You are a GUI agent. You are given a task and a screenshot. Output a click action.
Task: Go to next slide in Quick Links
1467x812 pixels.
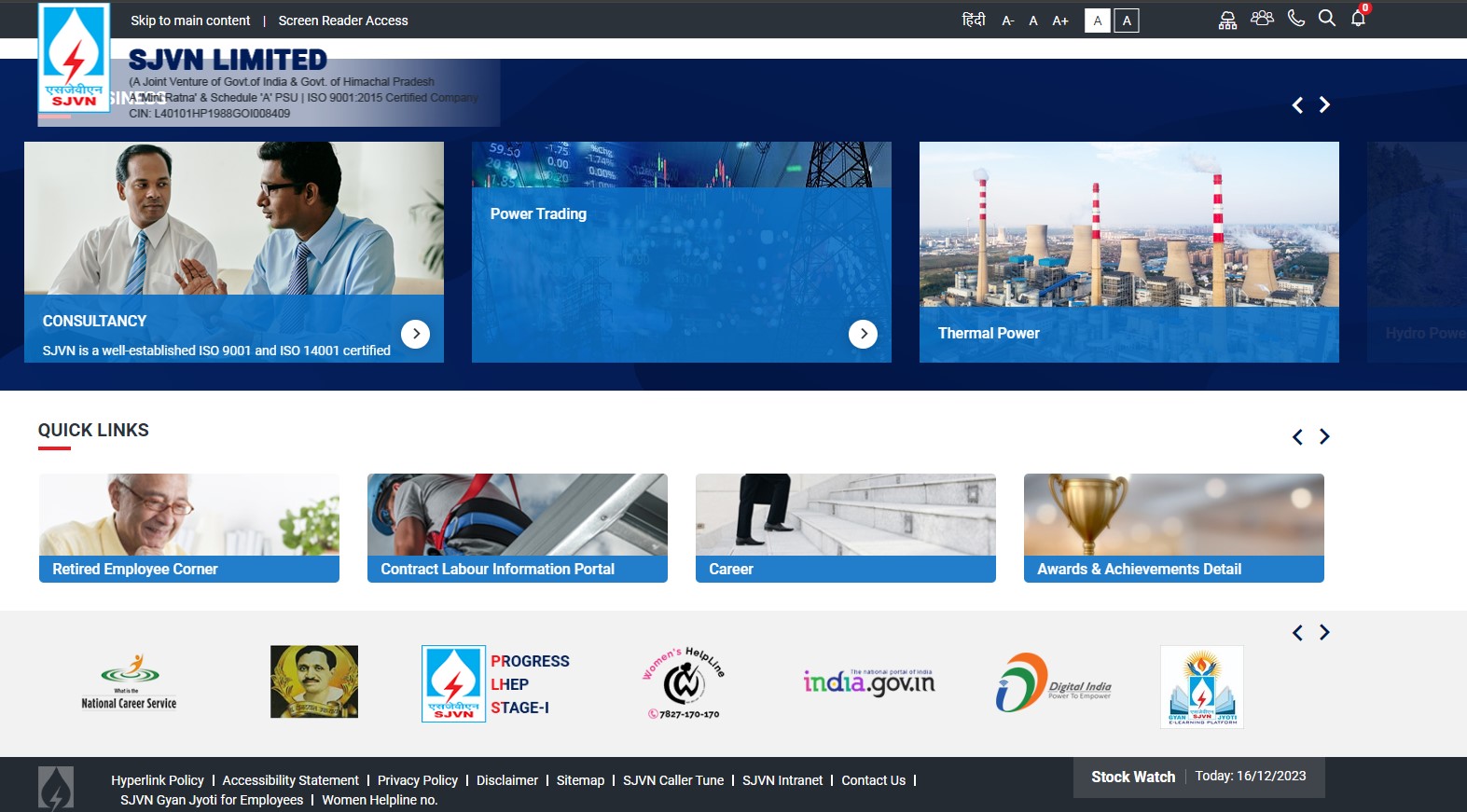(1324, 436)
